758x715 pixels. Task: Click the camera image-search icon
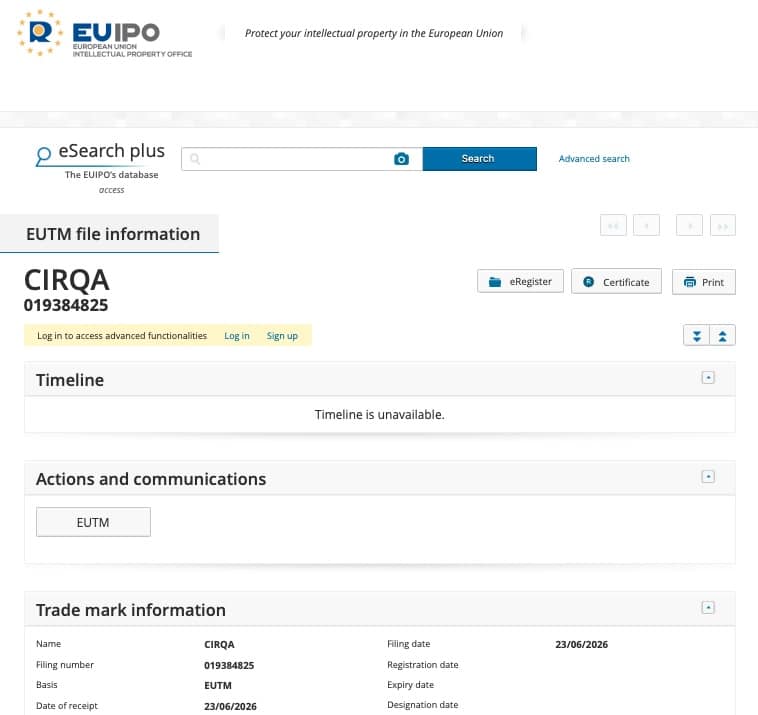401,159
